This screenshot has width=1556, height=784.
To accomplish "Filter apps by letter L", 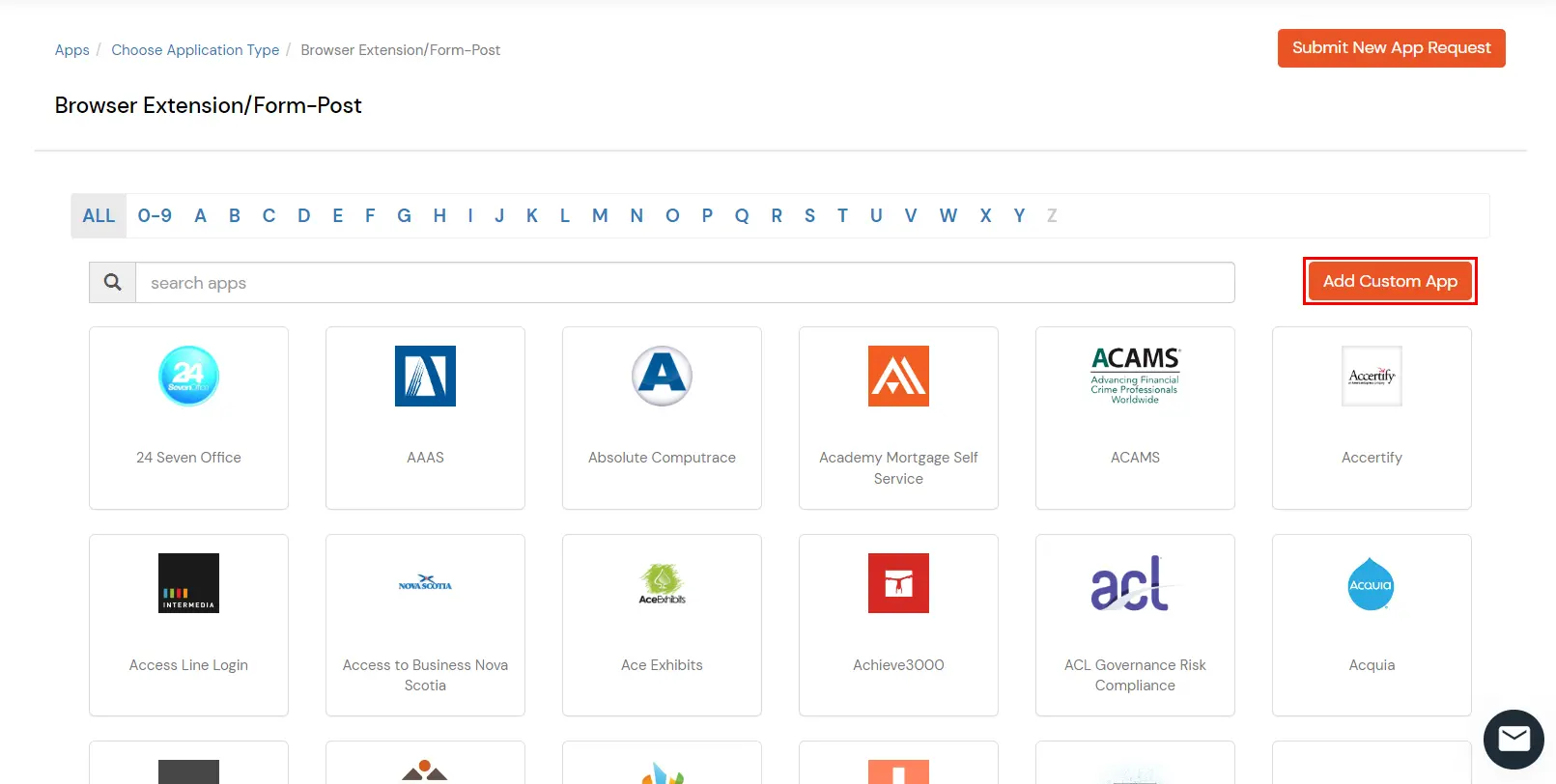I will tap(565, 215).
